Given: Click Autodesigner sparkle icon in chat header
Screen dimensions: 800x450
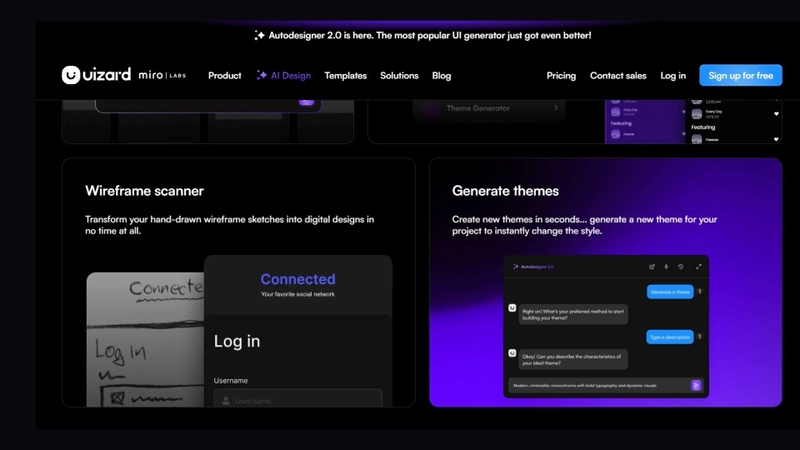Looking at the screenshot, I should coord(516,266).
